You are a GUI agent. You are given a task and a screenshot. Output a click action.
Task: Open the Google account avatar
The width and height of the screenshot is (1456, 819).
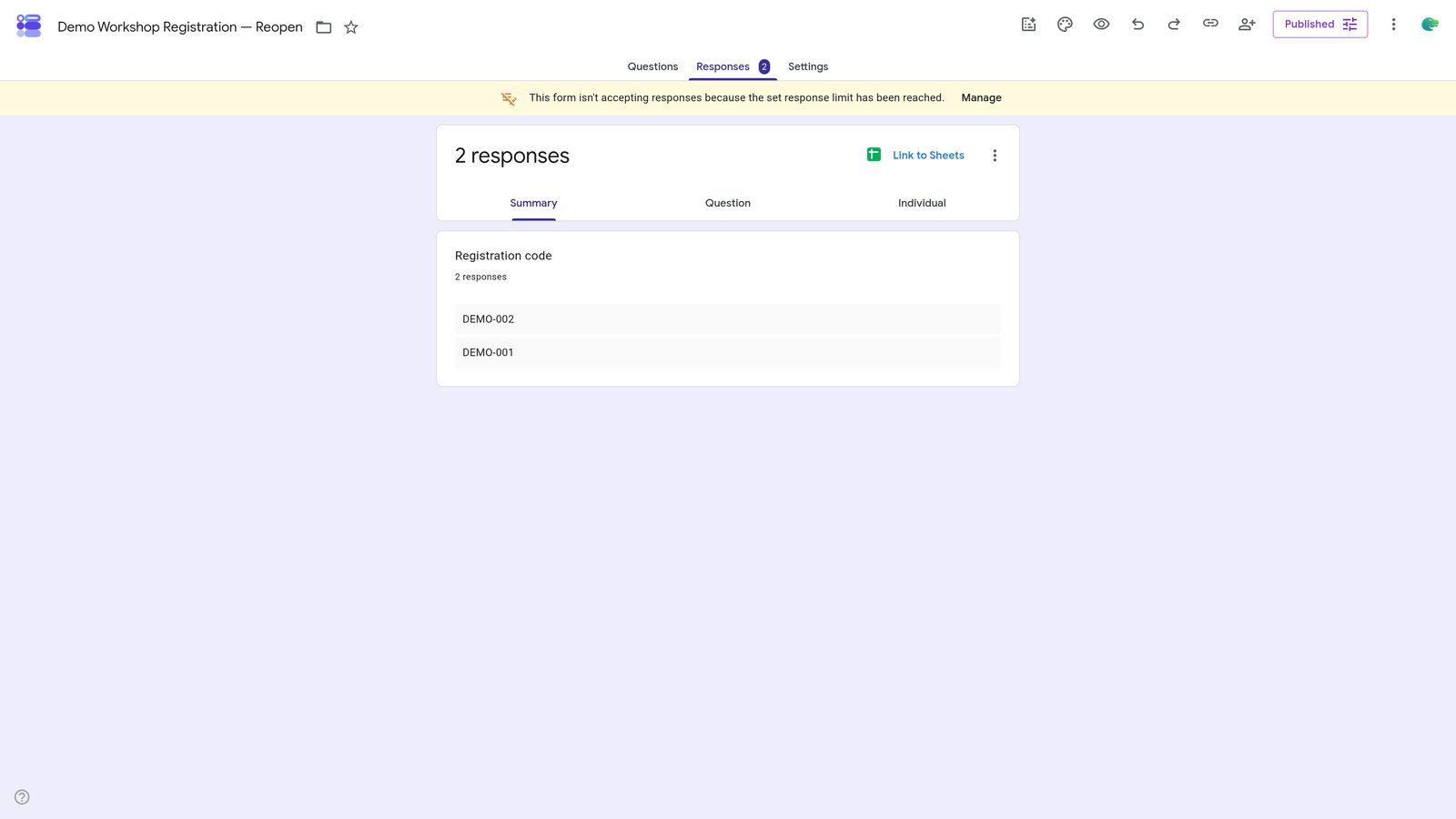point(1430,25)
